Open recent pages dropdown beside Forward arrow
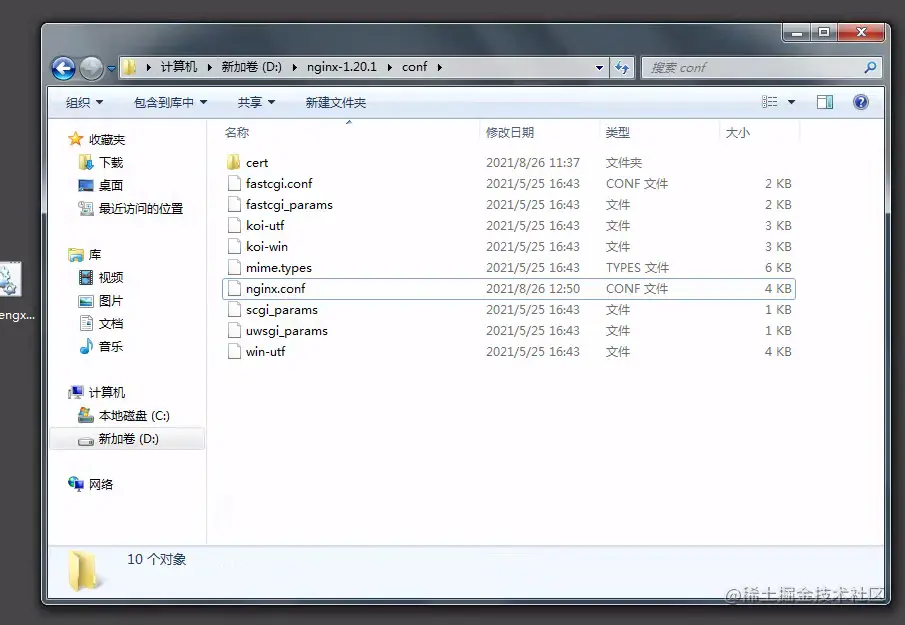The width and height of the screenshot is (905, 625). pyautogui.click(x=111, y=68)
